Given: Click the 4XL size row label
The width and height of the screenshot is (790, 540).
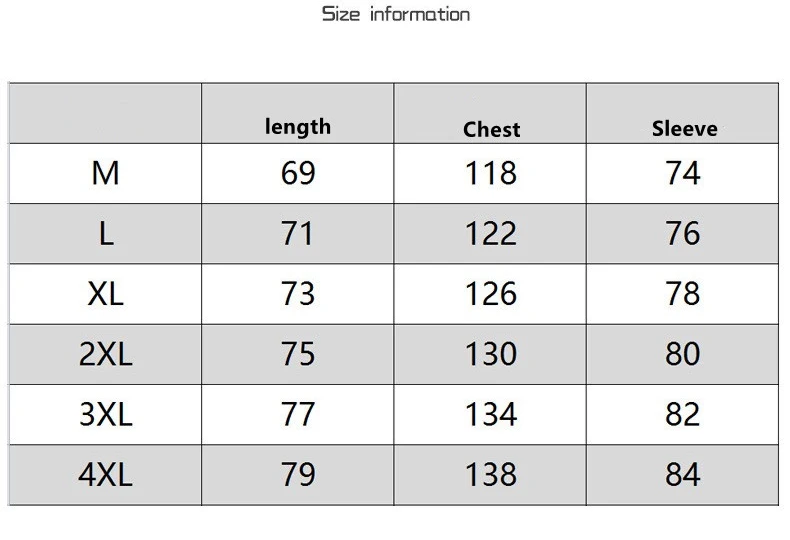Looking at the screenshot, I should pyautogui.click(x=105, y=475).
